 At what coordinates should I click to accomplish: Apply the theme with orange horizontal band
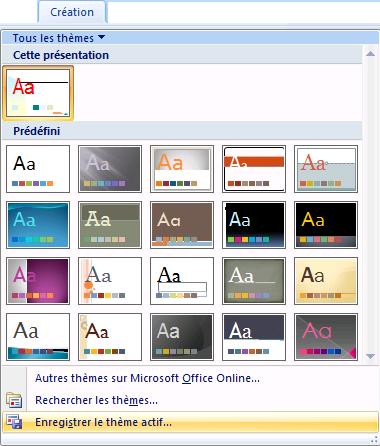[x=254, y=169]
